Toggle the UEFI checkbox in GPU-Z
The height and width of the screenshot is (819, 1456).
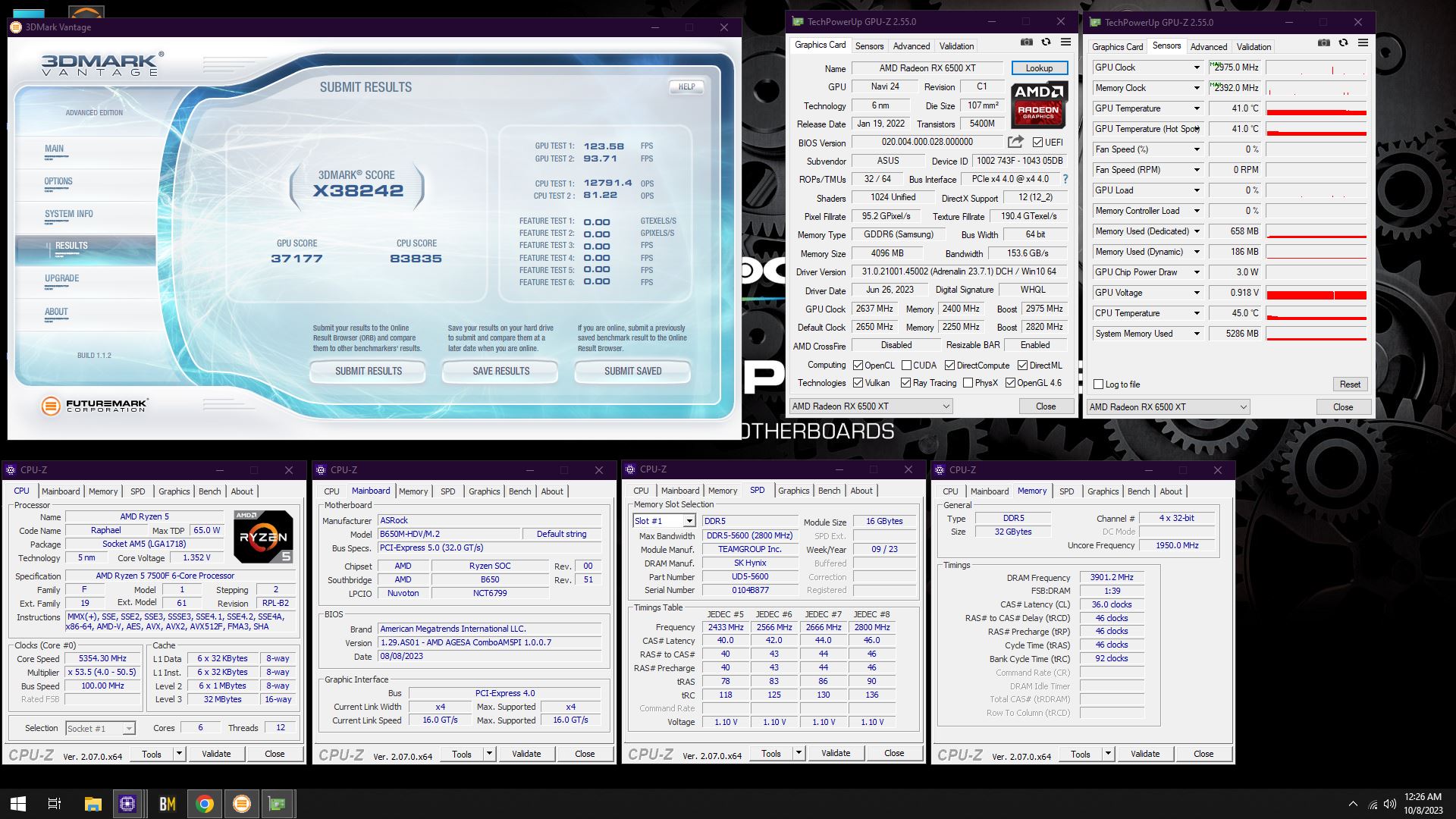click(x=1037, y=143)
